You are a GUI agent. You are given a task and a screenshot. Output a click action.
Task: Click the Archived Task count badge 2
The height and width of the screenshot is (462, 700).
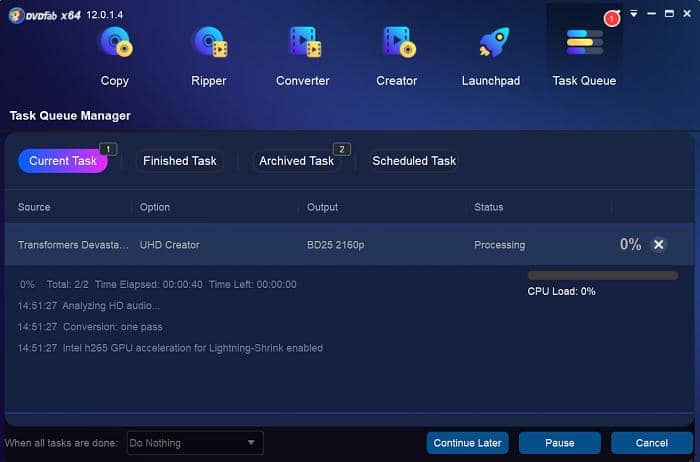[x=342, y=149]
